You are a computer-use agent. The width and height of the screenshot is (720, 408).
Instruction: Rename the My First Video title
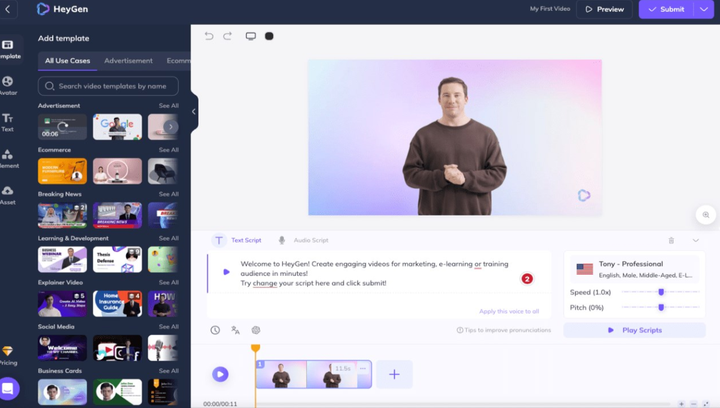550,9
